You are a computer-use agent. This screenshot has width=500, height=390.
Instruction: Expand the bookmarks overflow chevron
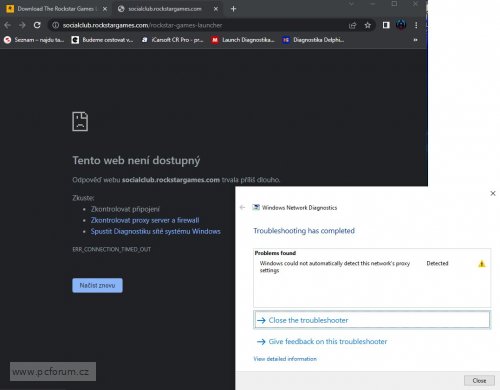click(415, 40)
